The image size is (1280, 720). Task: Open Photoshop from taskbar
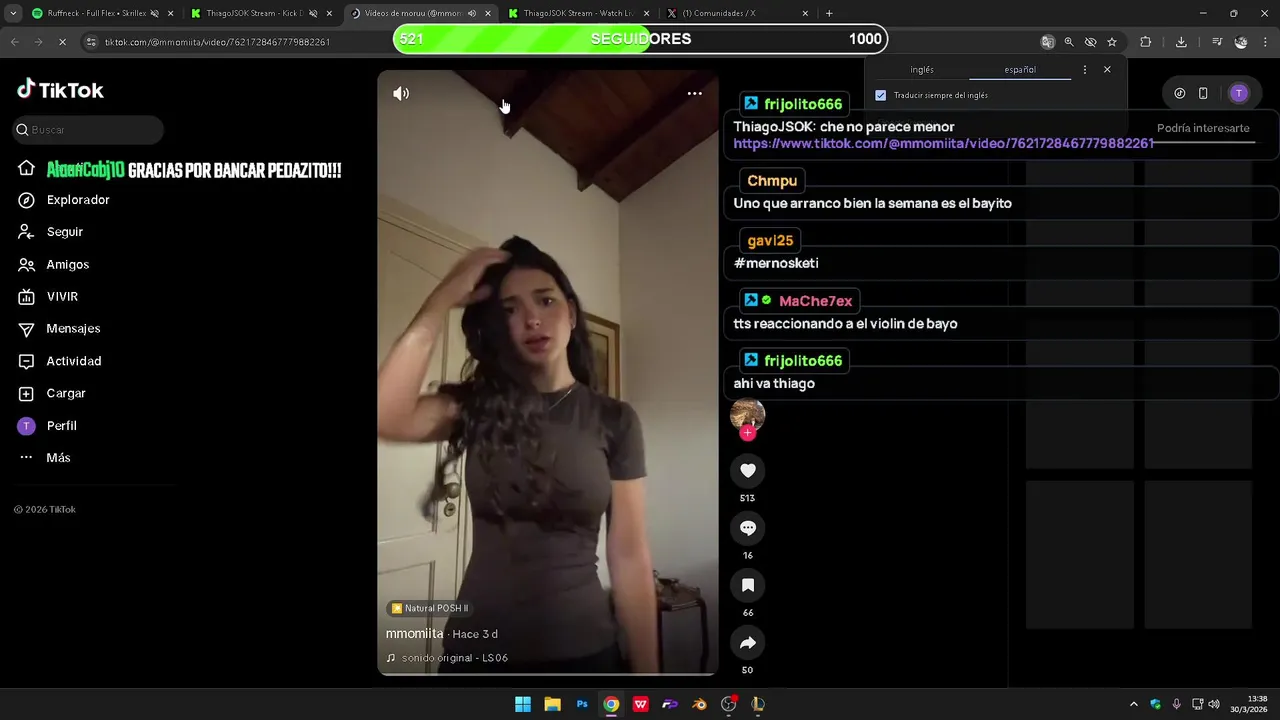tap(582, 704)
